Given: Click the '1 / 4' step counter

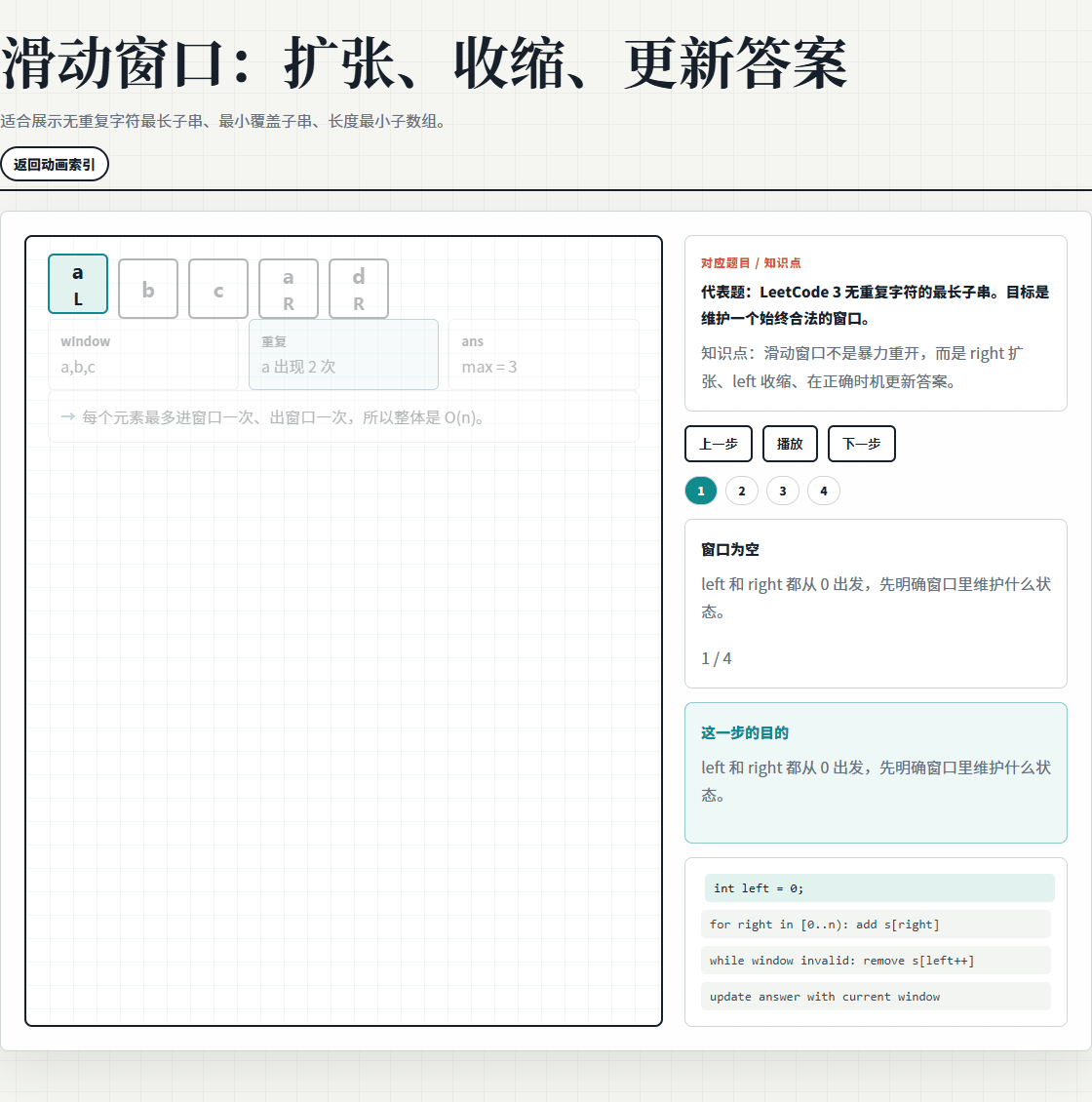Looking at the screenshot, I should (716, 658).
